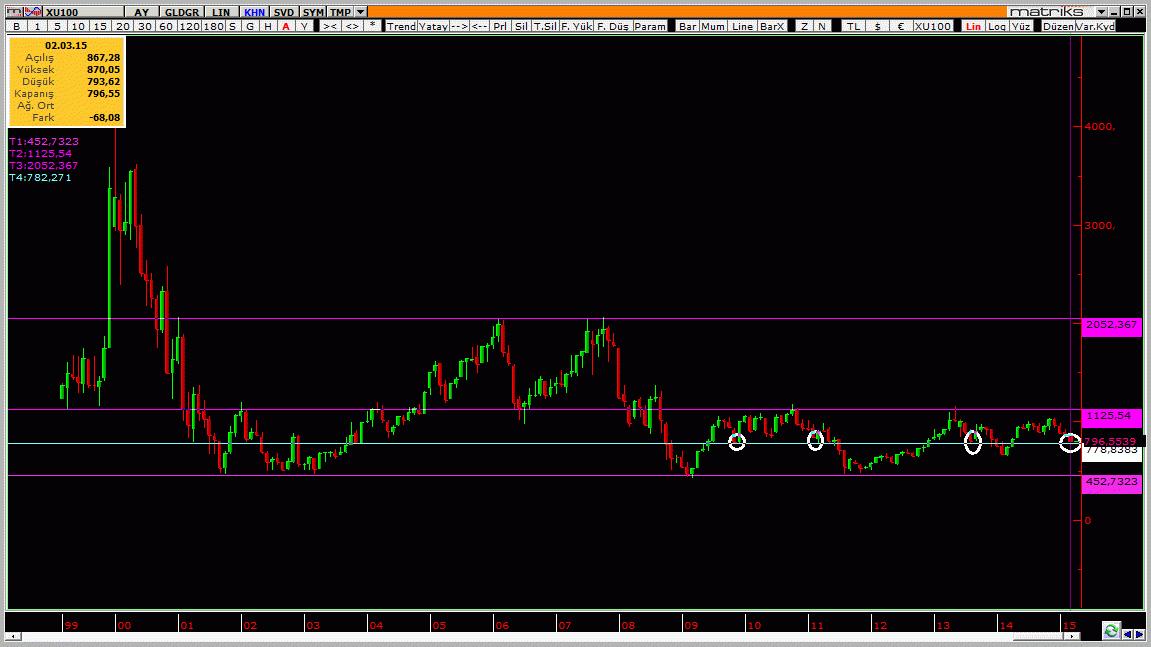This screenshot has width=1151, height=647.
Task: Select the dollar currency icon
Action: click(x=877, y=26)
